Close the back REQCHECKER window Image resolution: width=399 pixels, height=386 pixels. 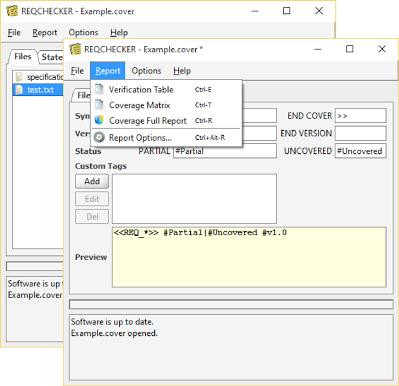pos(319,11)
